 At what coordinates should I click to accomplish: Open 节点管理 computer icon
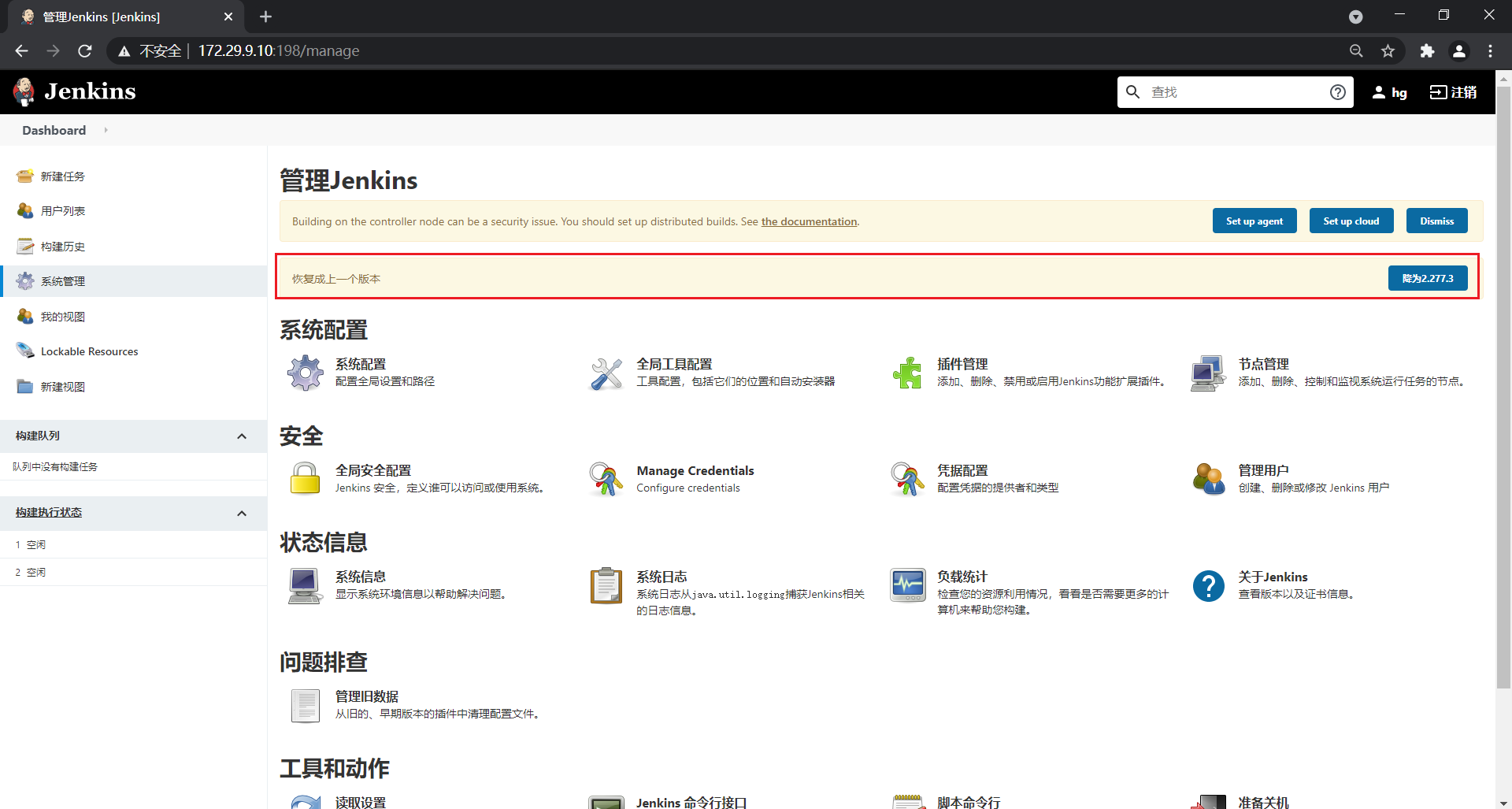click(1208, 373)
